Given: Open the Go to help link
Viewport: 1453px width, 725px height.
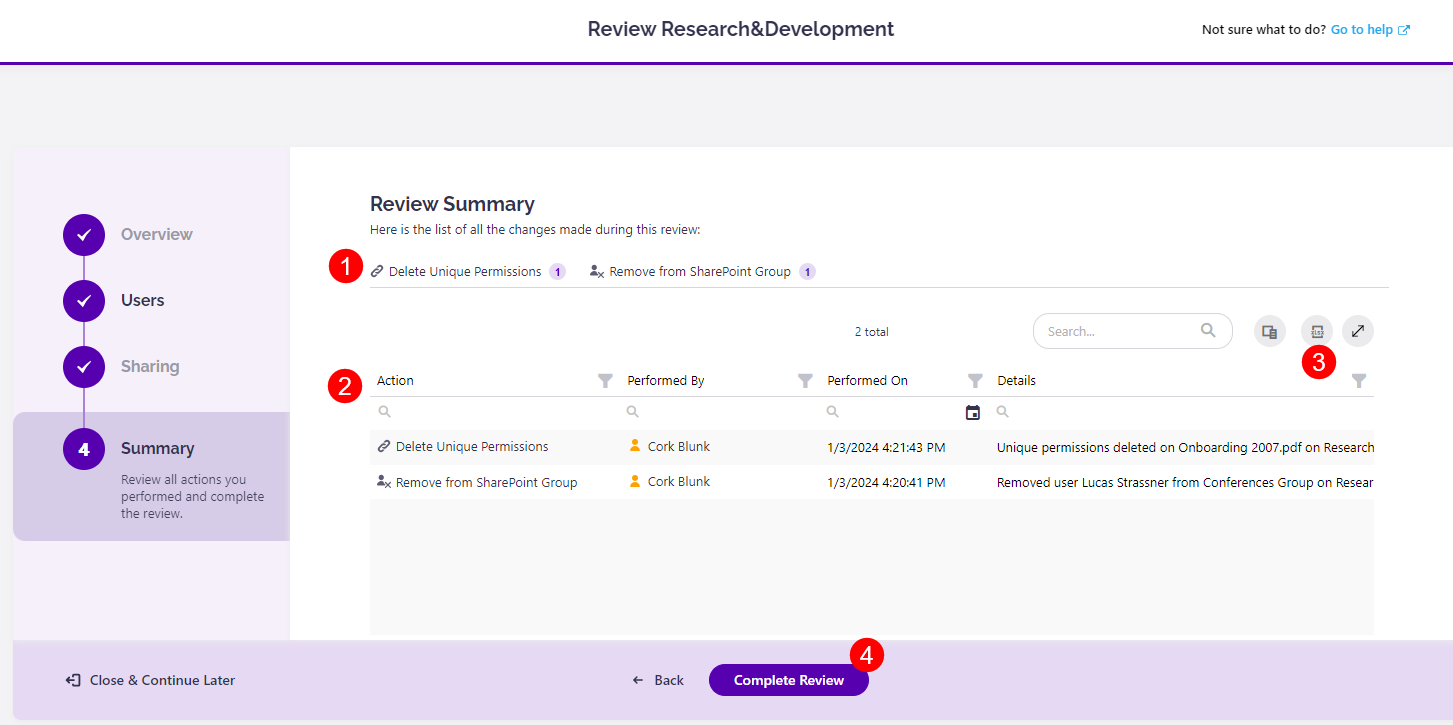Looking at the screenshot, I should 1362,29.
